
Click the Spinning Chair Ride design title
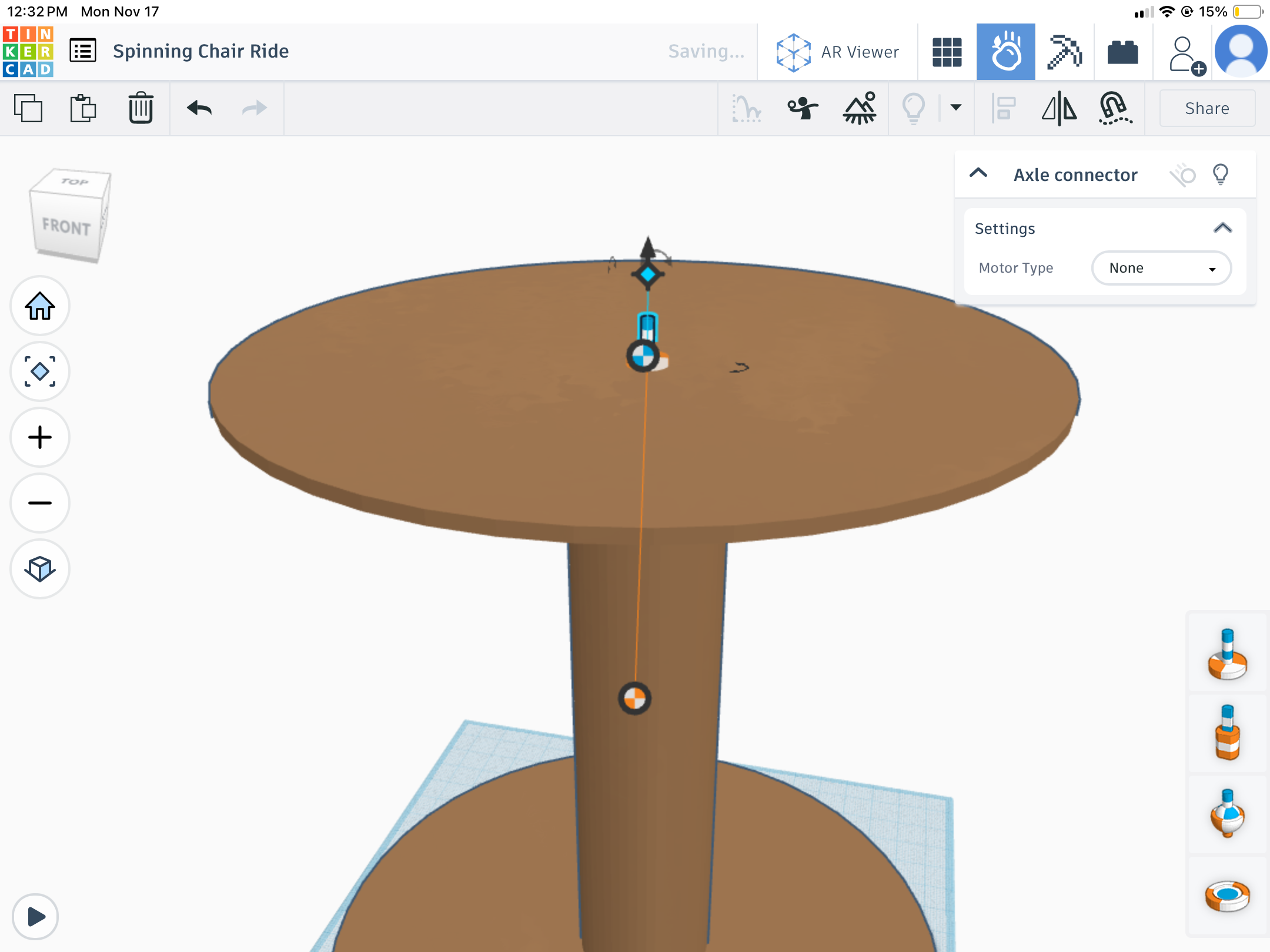(200, 51)
